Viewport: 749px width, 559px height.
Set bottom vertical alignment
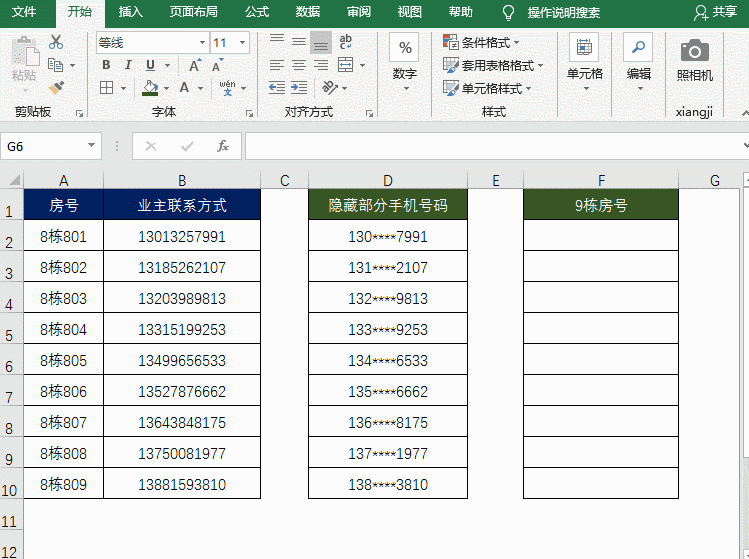click(321, 42)
